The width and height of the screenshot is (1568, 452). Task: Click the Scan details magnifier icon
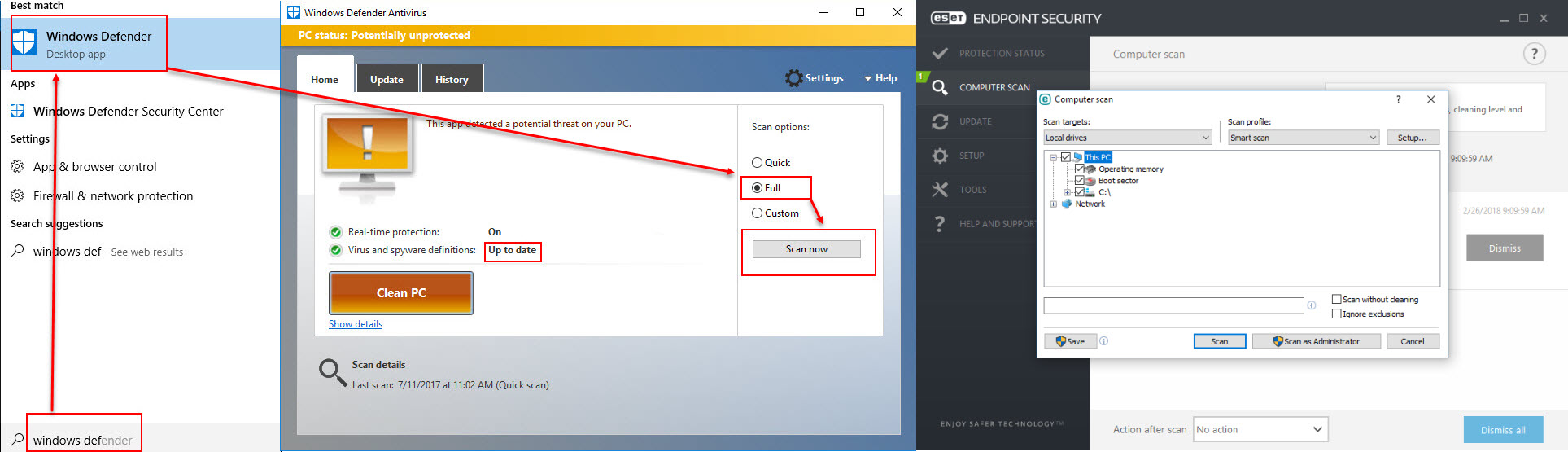[332, 372]
